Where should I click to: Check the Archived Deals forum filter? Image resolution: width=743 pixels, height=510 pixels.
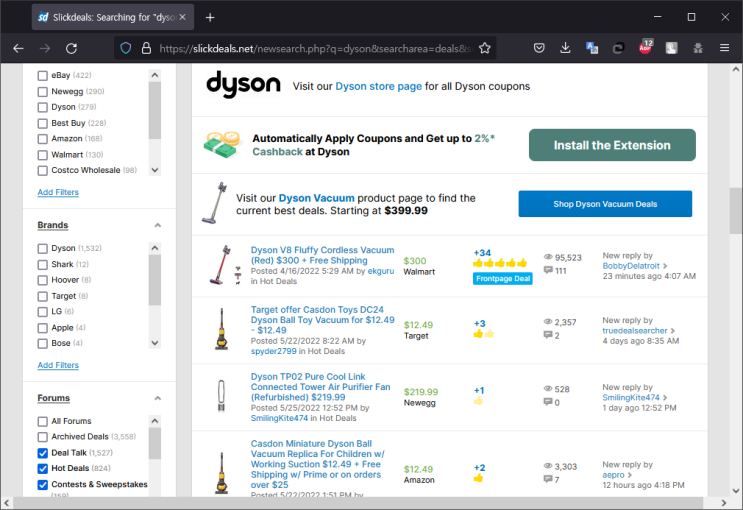pyautogui.click(x=43, y=437)
